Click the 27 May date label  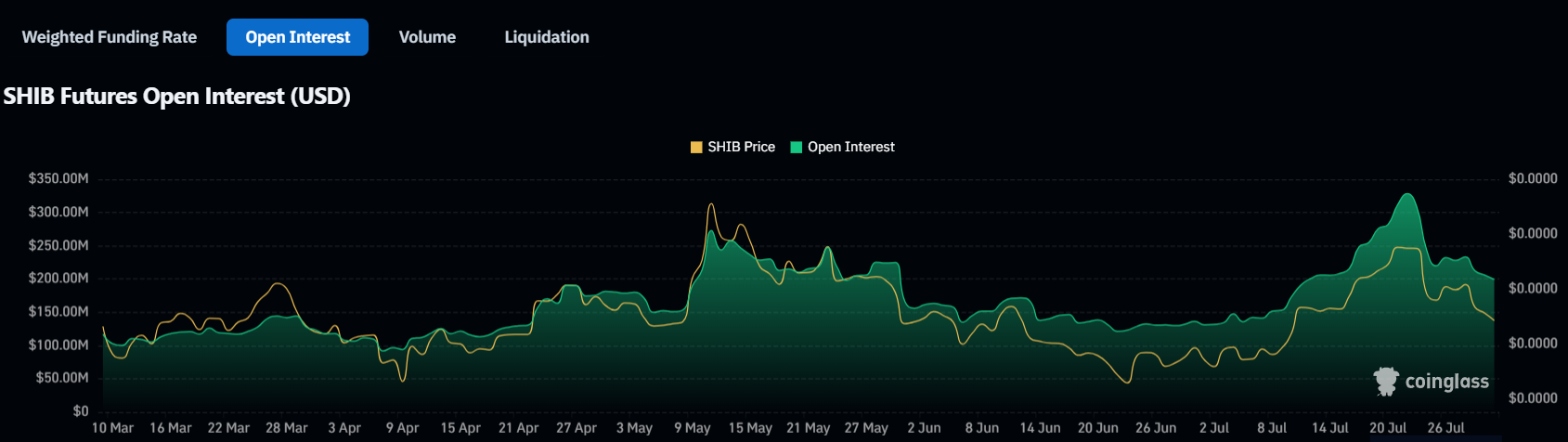tap(866, 428)
